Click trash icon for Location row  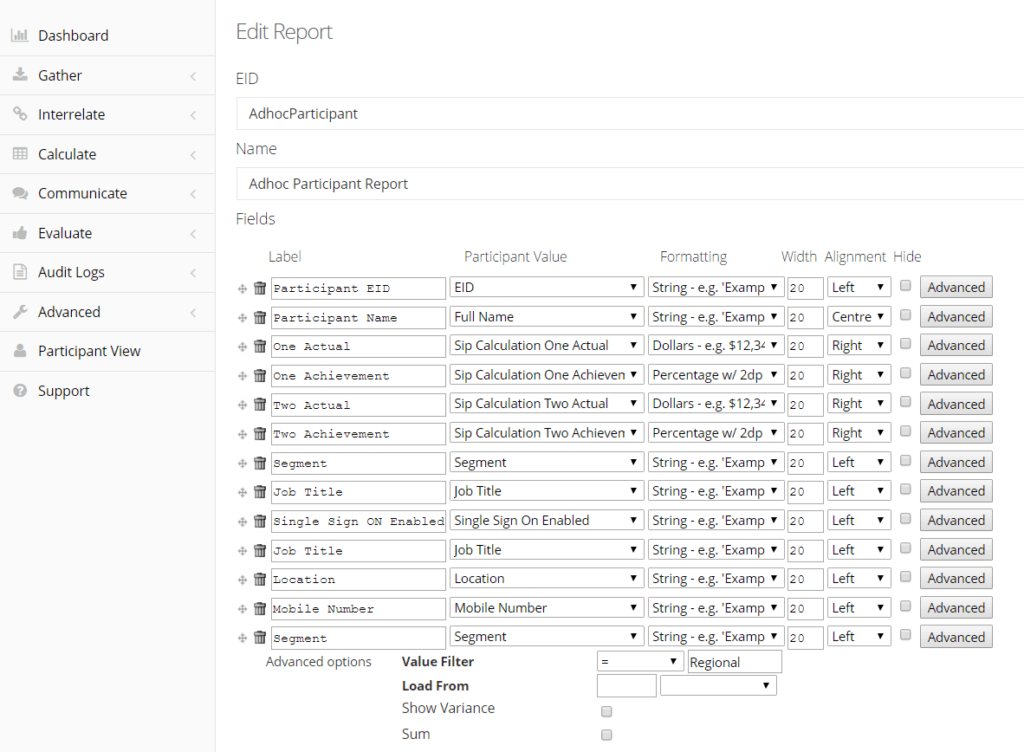[260, 579]
